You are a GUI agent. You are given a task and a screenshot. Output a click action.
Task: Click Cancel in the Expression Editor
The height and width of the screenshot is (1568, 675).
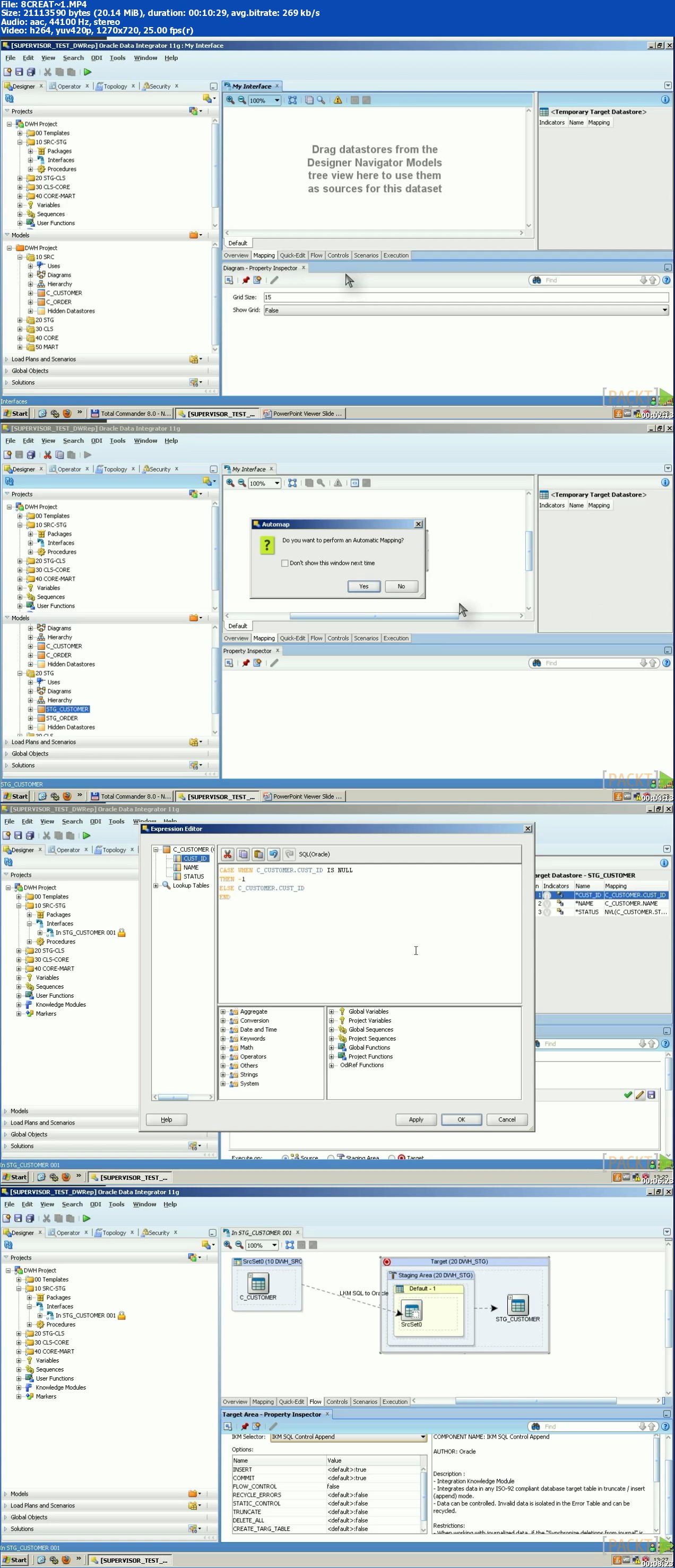click(507, 1119)
